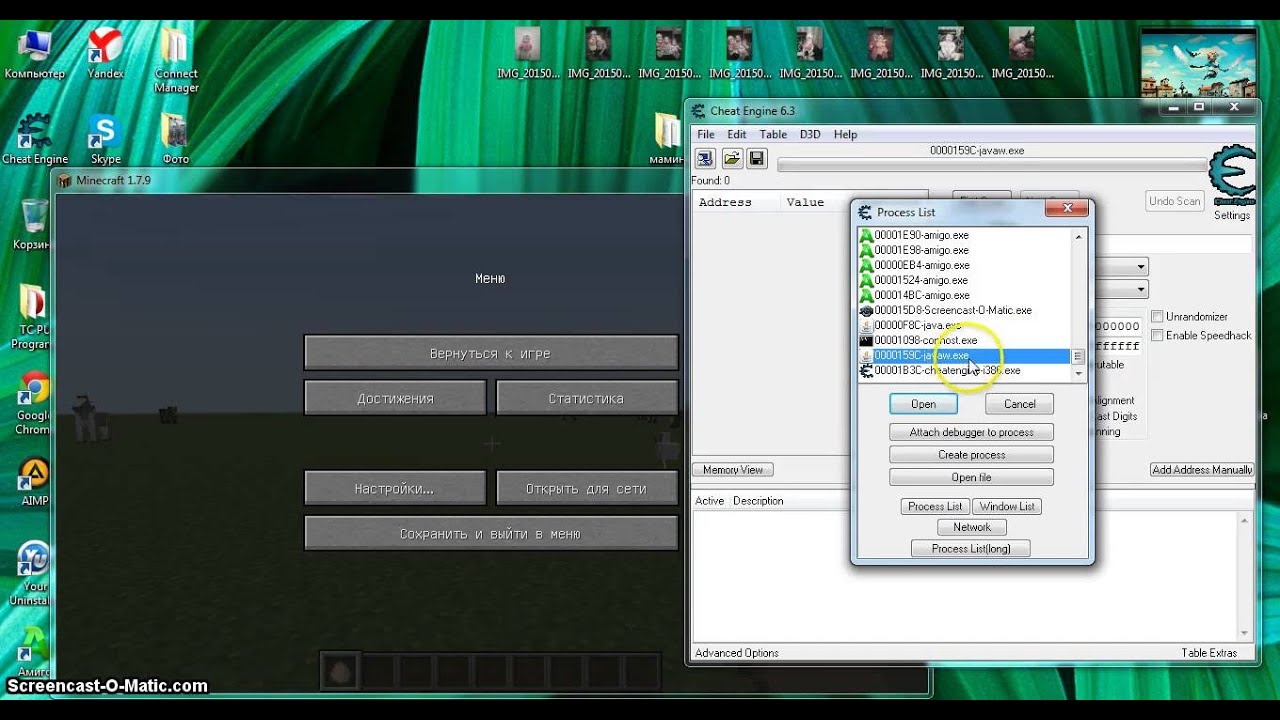
Task: Click the Open file button
Action: [971, 477]
